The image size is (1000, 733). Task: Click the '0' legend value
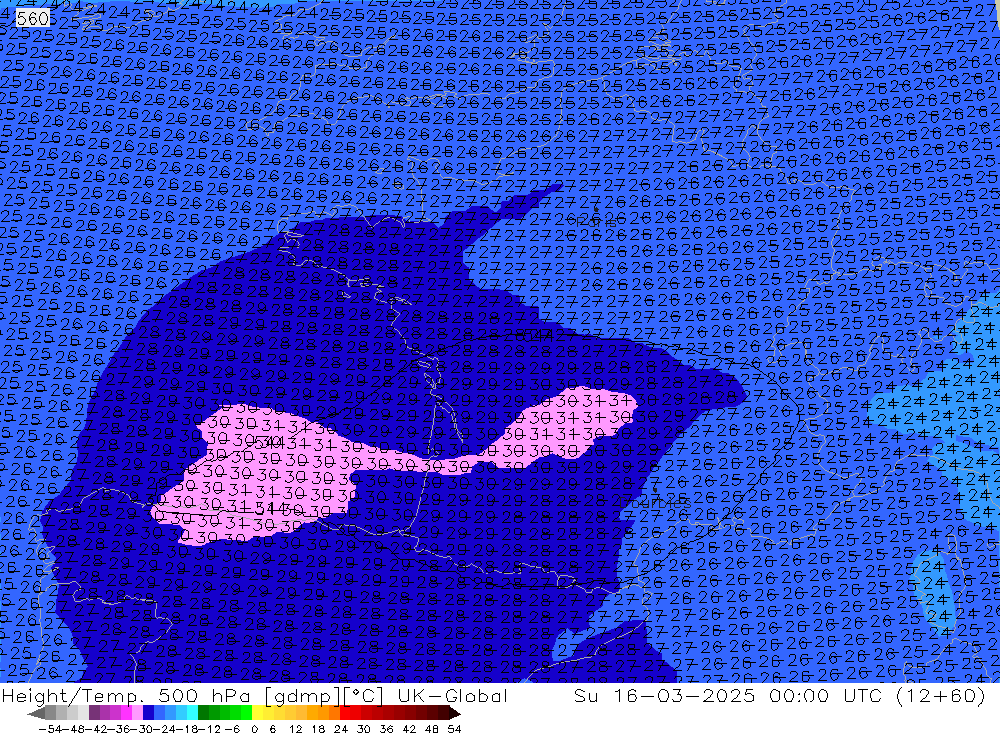coord(254,729)
